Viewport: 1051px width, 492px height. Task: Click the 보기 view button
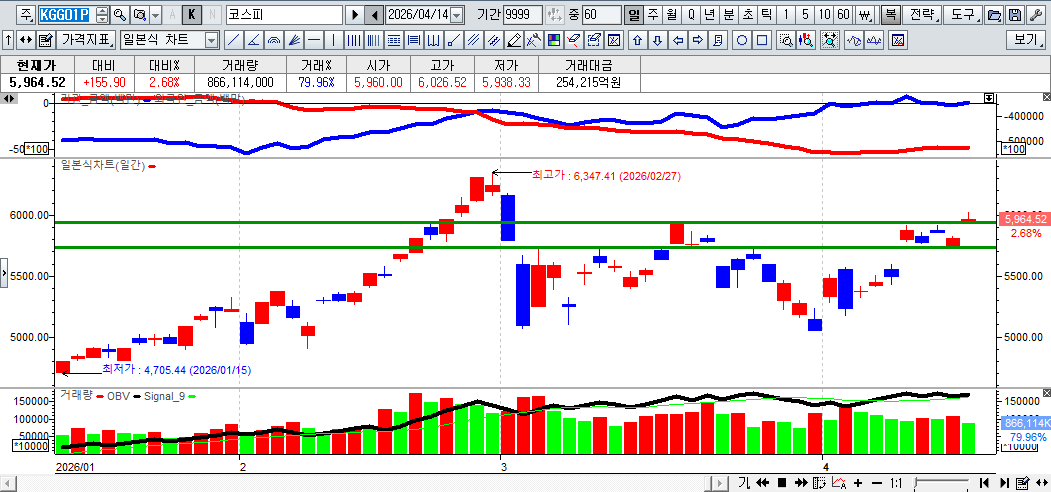pos(1026,40)
